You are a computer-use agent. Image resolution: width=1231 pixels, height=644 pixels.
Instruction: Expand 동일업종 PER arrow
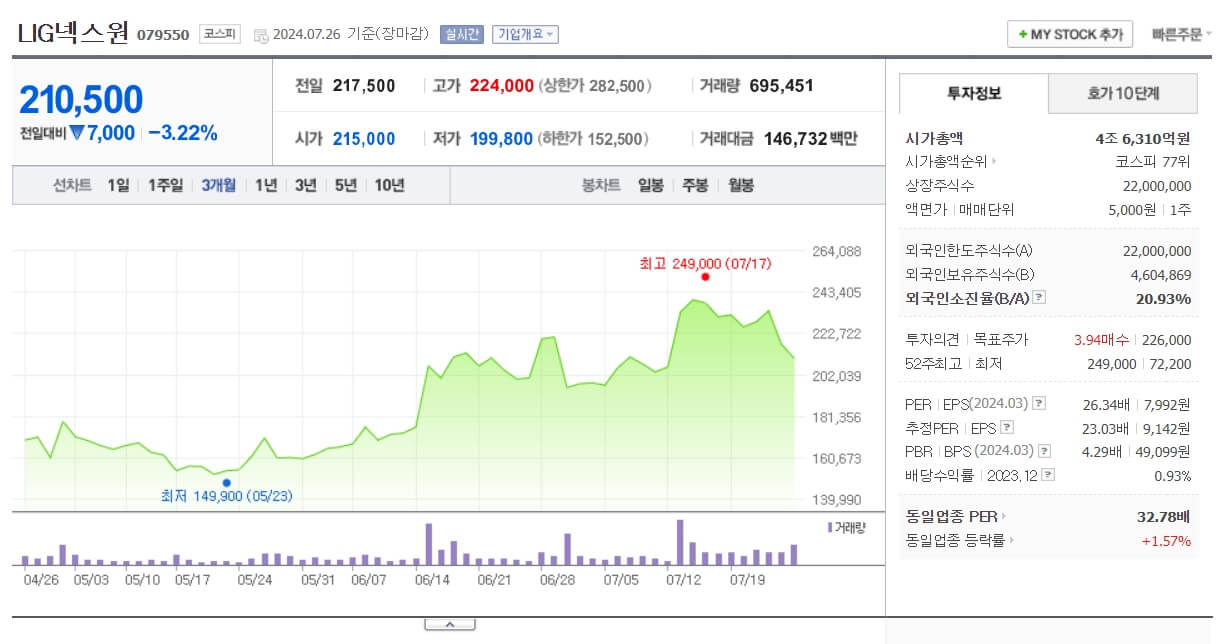click(x=1005, y=517)
